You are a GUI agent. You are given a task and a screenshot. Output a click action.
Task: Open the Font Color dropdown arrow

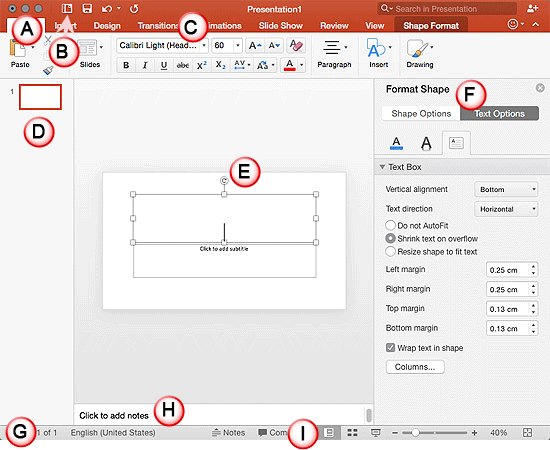tap(301, 65)
